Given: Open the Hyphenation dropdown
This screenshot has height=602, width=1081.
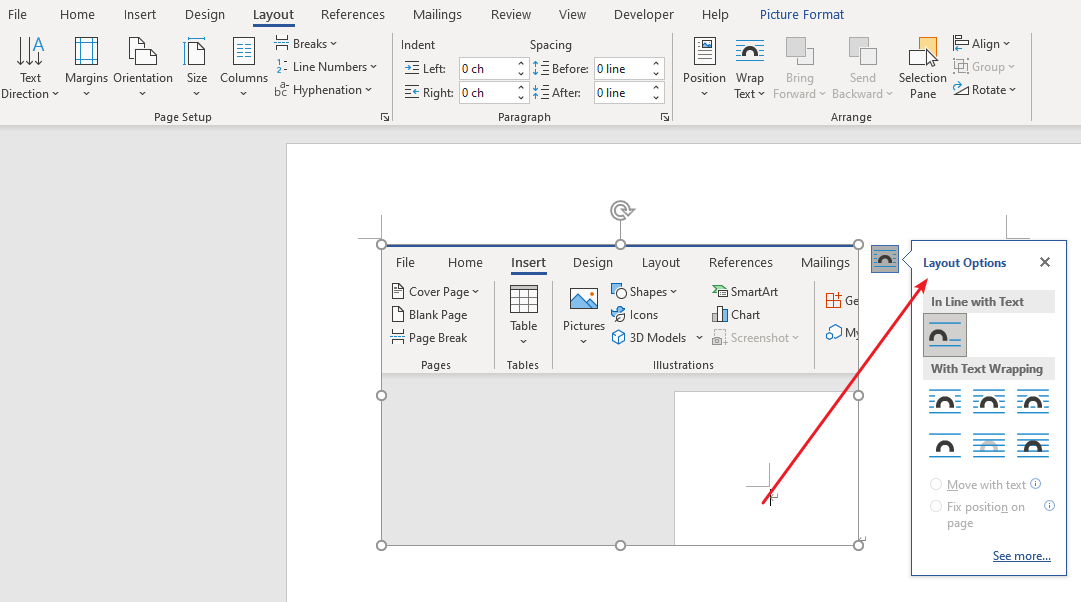Looking at the screenshot, I should pyautogui.click(x=323, y=90).
